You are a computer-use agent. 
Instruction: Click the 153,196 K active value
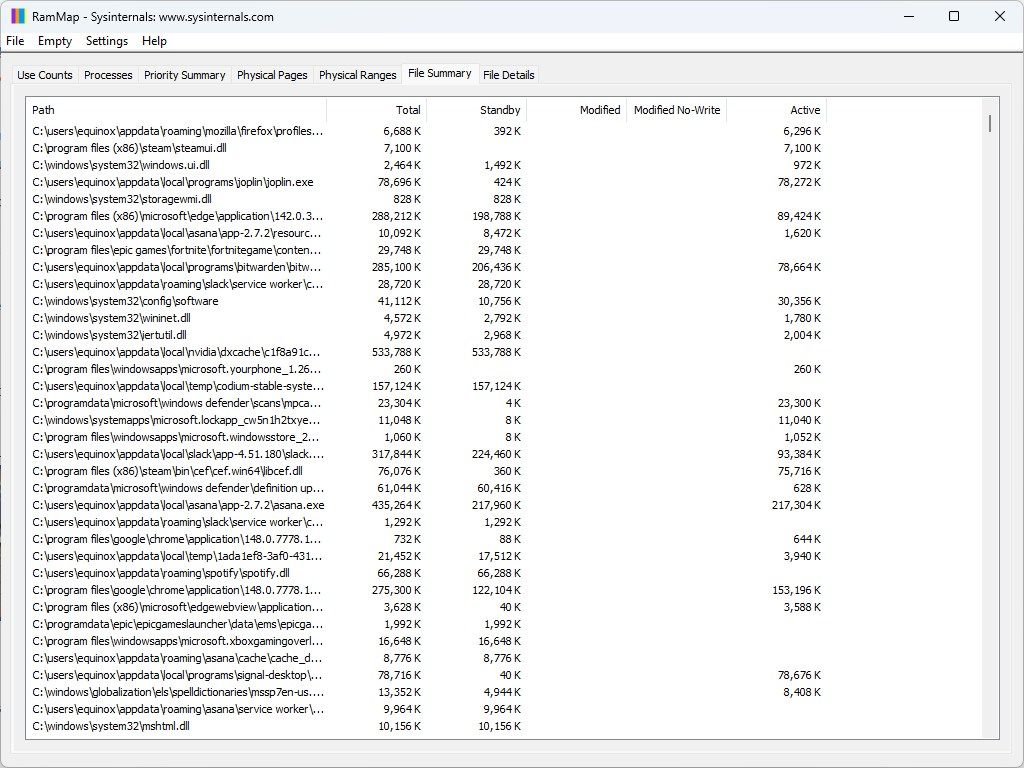coord(796,590)
